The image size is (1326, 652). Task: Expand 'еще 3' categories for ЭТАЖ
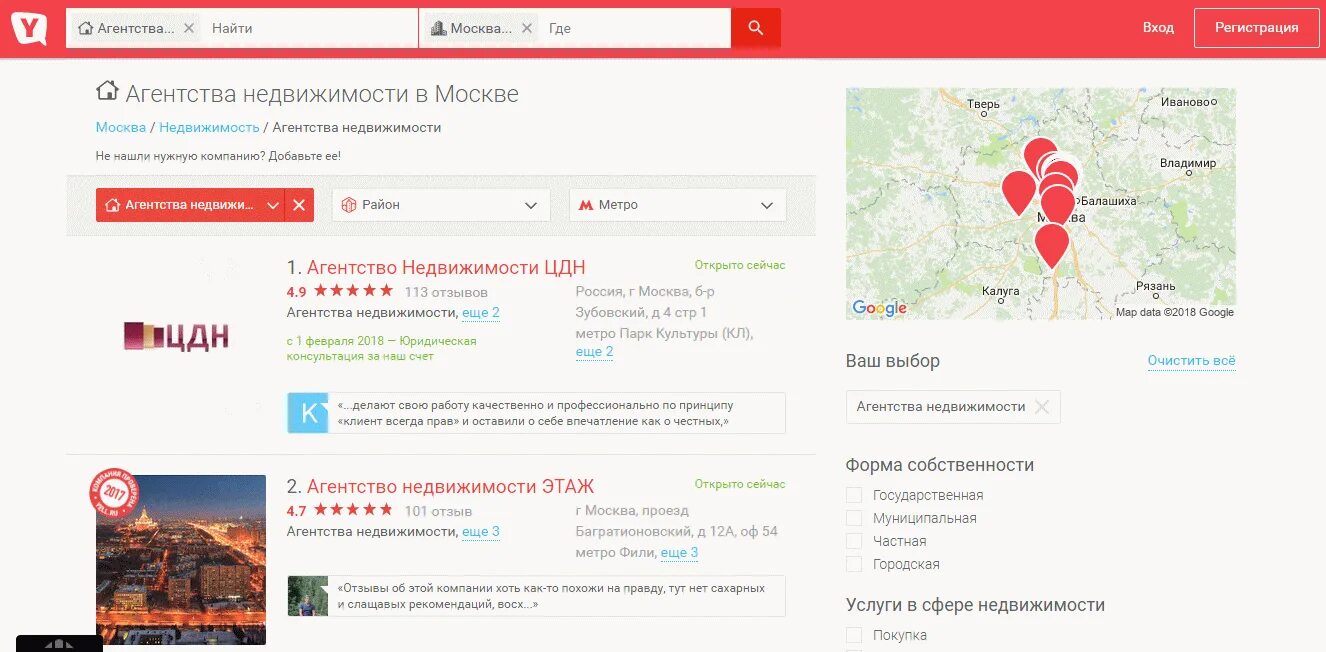coord(481,532)
